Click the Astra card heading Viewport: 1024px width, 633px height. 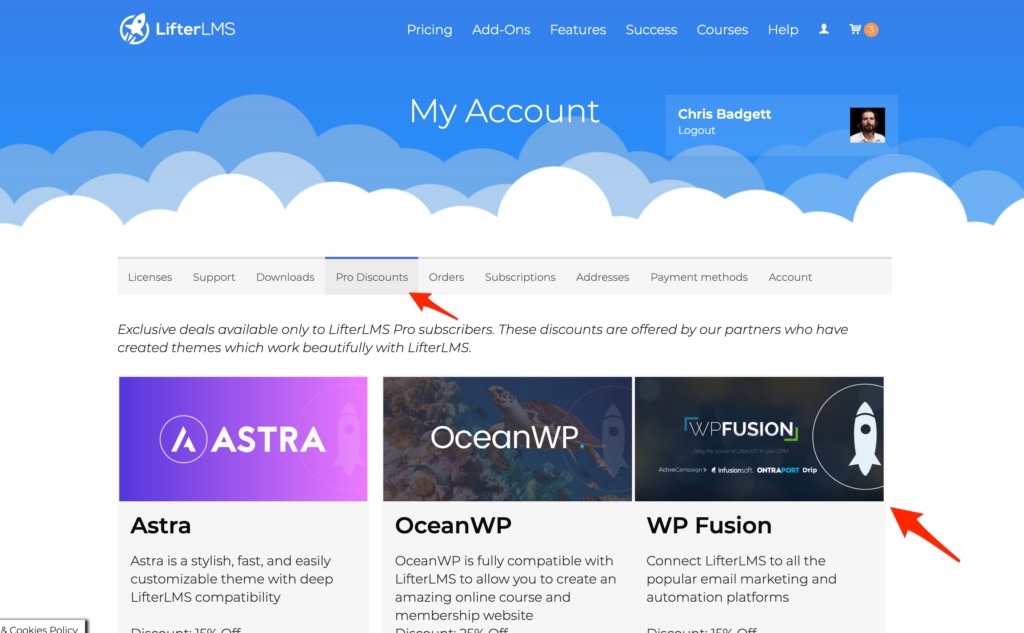(161, 525)
